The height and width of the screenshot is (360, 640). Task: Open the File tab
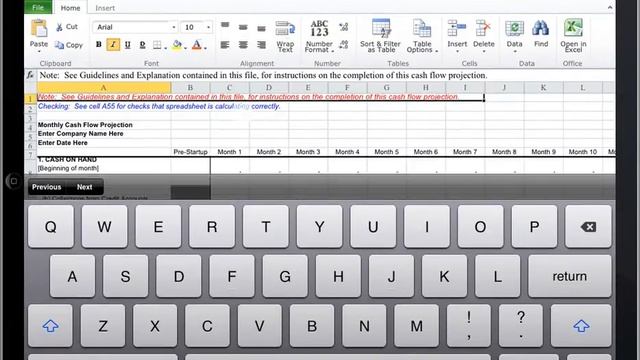[x=38, y=7]
